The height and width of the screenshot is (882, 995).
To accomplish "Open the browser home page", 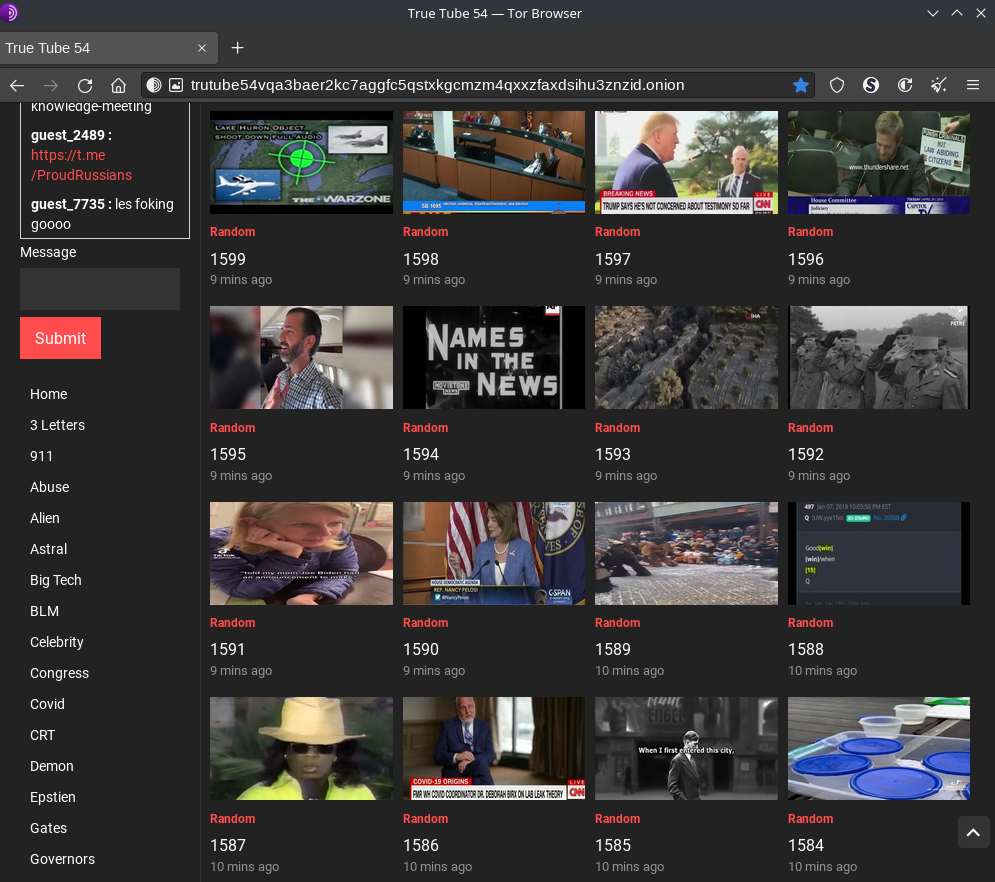I will [x=119, y=85].
